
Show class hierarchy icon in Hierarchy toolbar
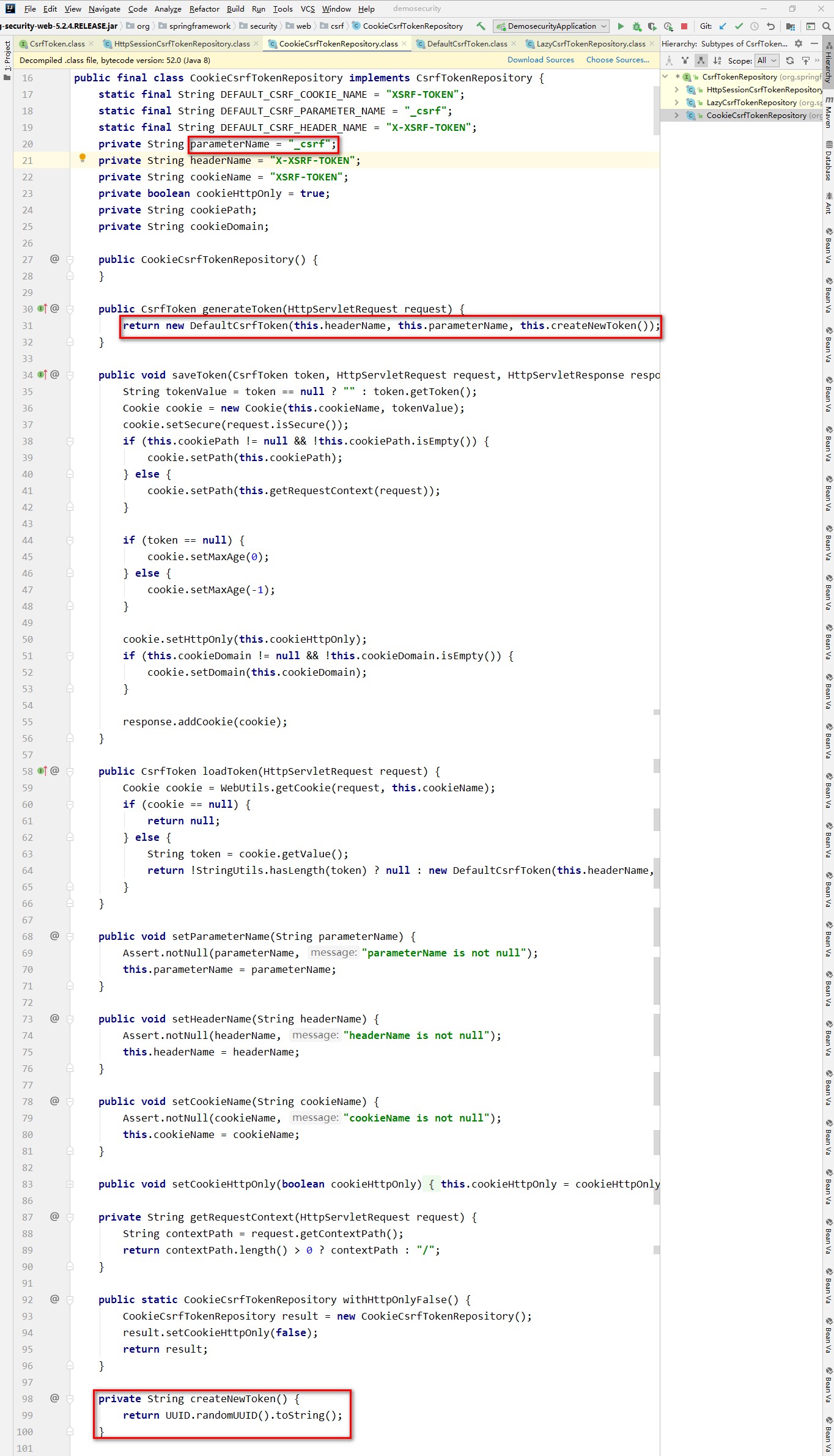[669, 61]
